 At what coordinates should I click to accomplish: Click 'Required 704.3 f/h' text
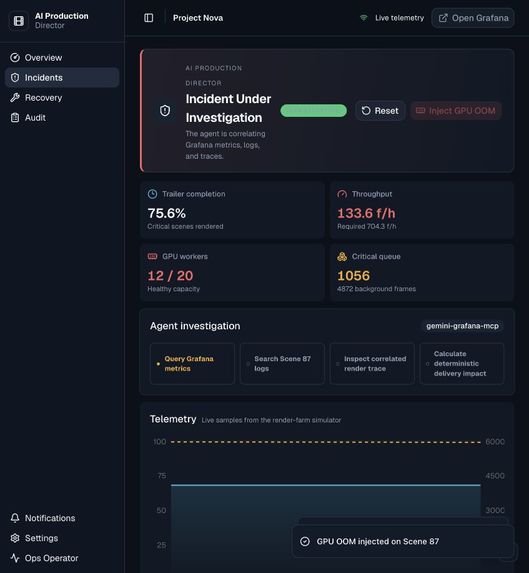click(x=366, y=227)
